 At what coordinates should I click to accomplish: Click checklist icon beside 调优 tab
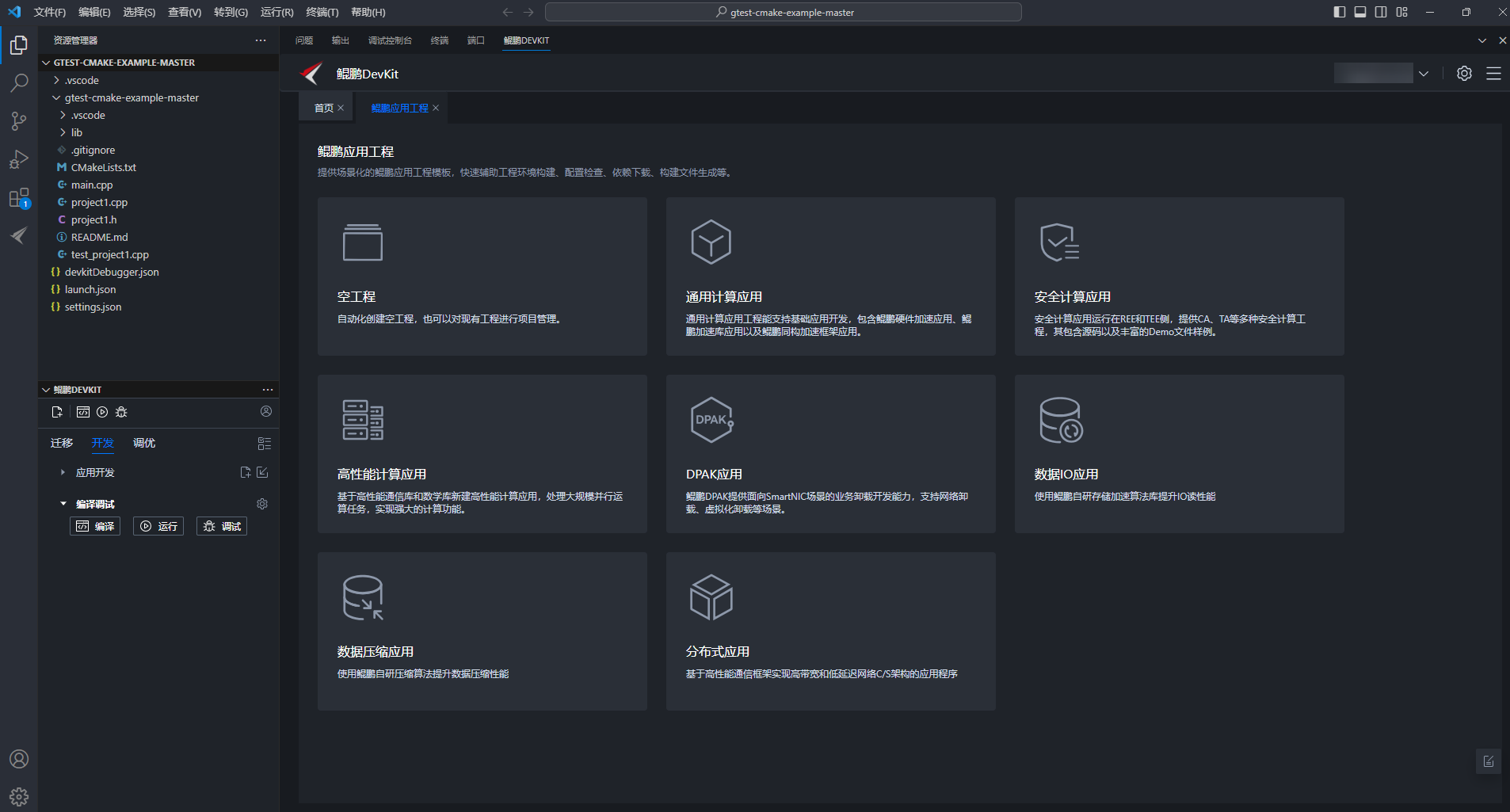coord(265,444)
